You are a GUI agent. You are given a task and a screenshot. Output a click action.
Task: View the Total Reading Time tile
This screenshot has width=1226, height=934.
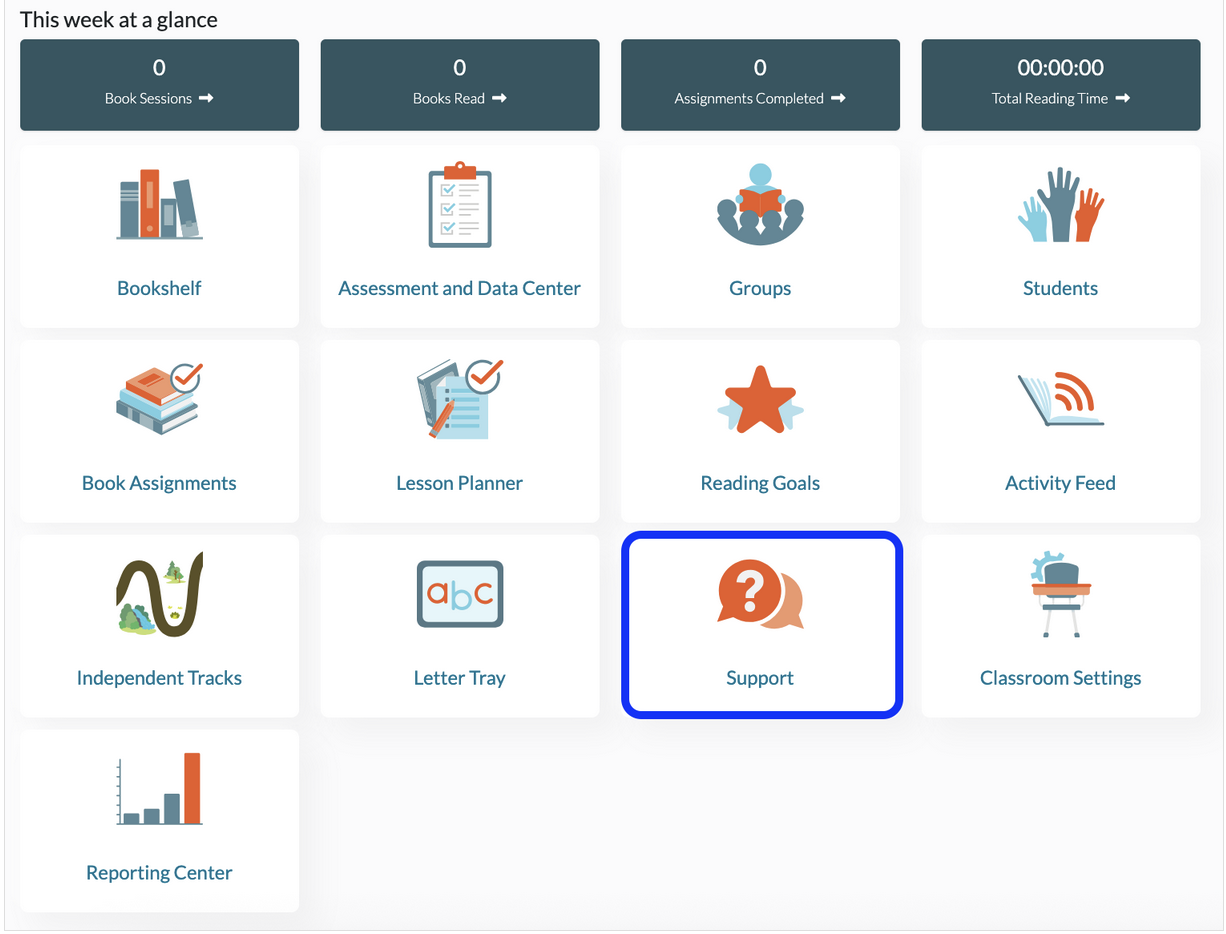1061,85
